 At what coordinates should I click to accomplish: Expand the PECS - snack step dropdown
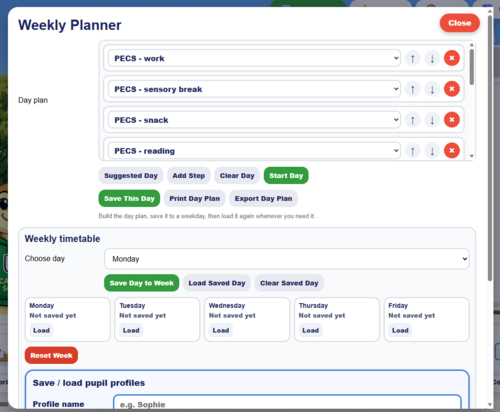(254, 120)
